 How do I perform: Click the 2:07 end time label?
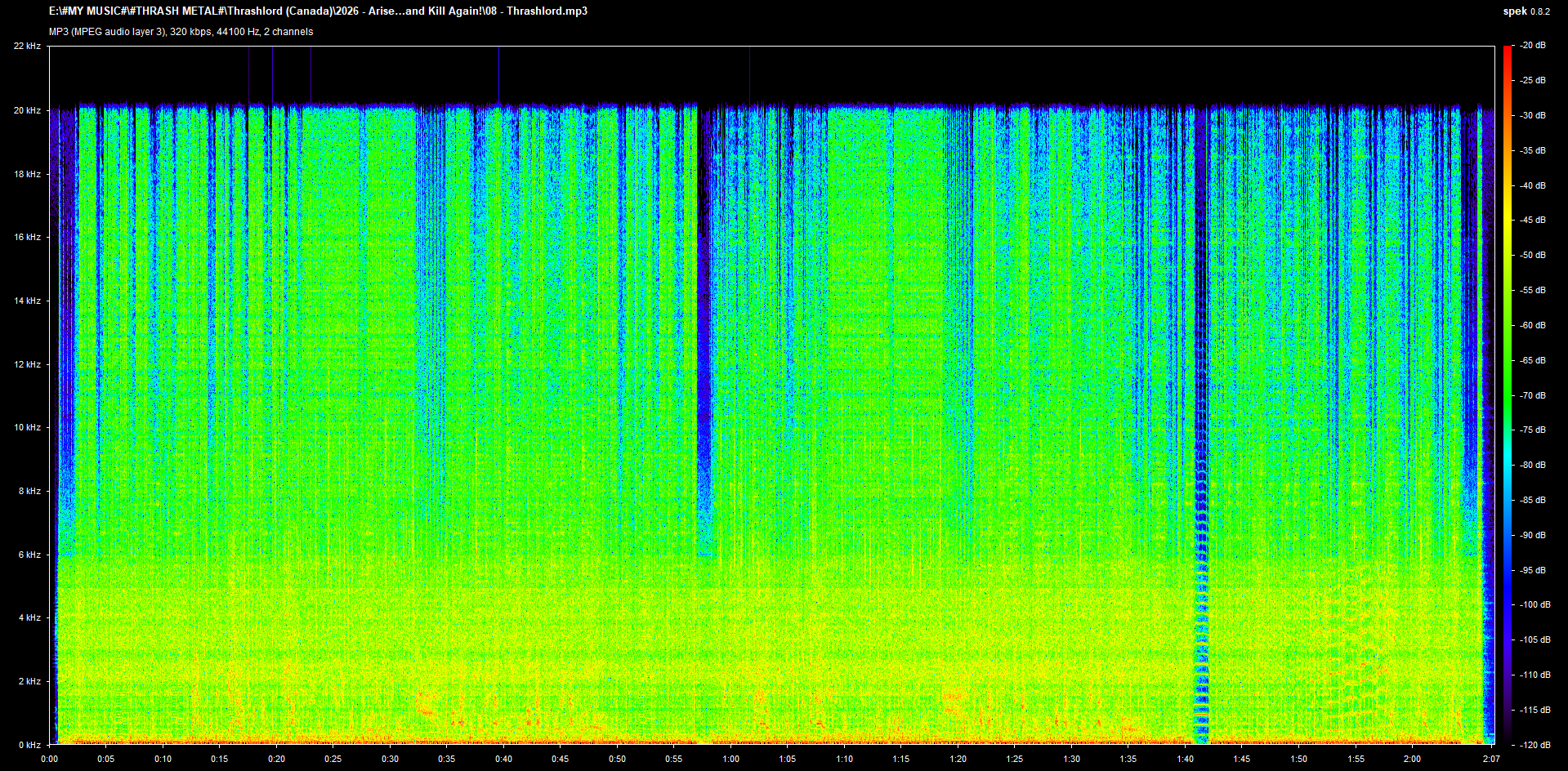[x=1491, y=759]
